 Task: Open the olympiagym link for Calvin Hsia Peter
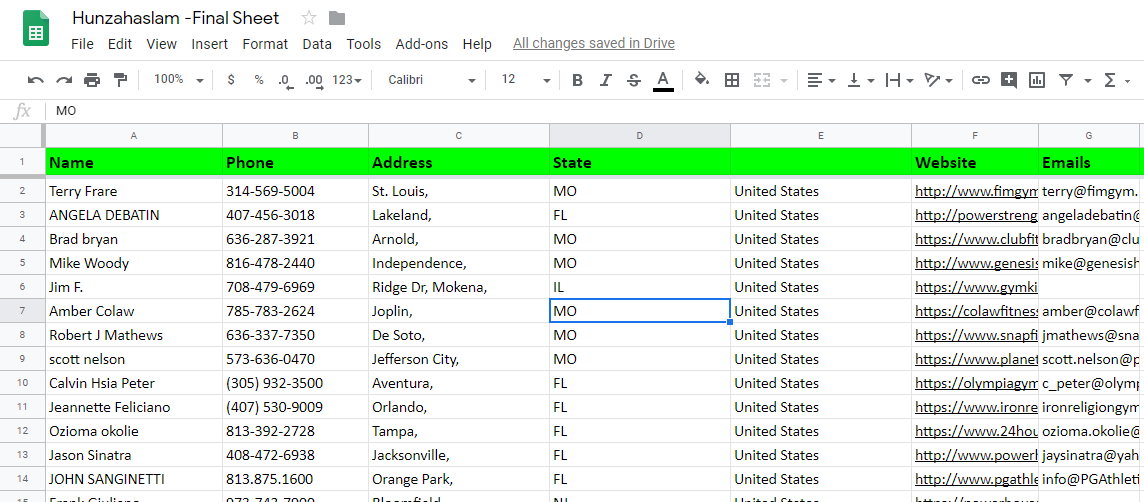975,383
